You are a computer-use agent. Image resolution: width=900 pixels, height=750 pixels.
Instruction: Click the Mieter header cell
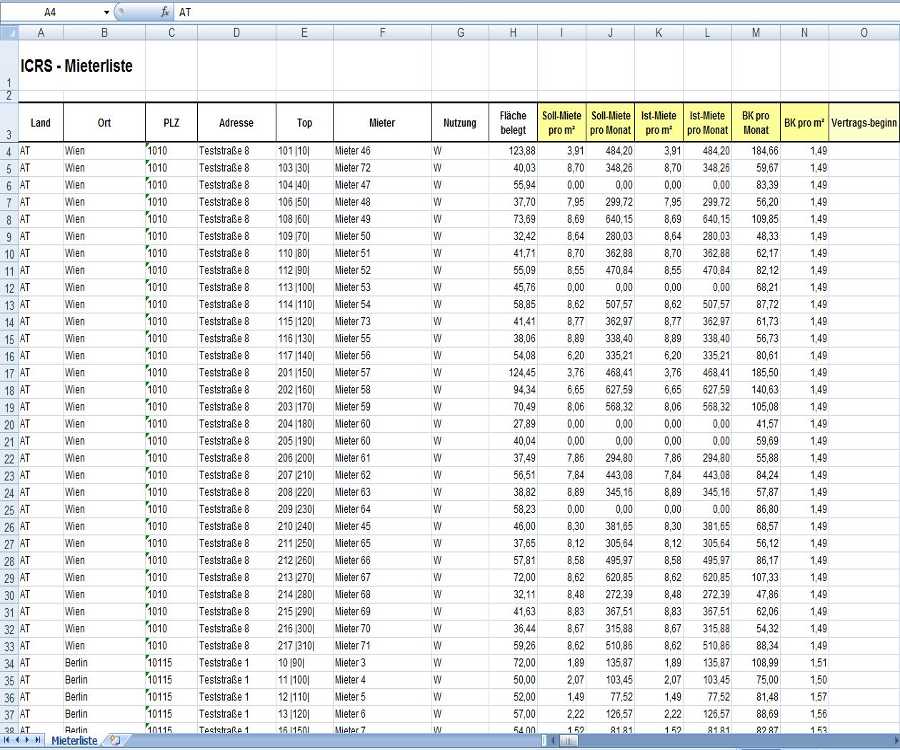[x=382, y=122]
